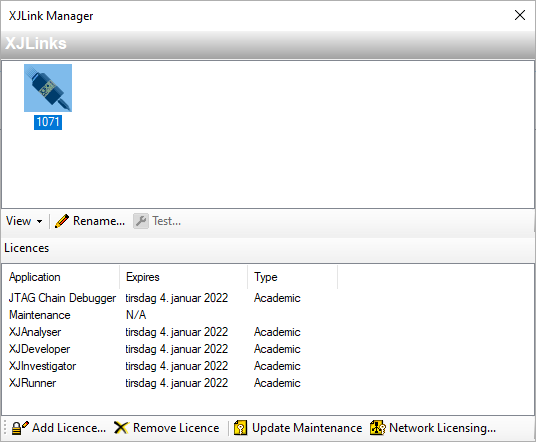Close the XJLink Manager window
The width and height of the screenshot is (536, 442).
(520, 15)
